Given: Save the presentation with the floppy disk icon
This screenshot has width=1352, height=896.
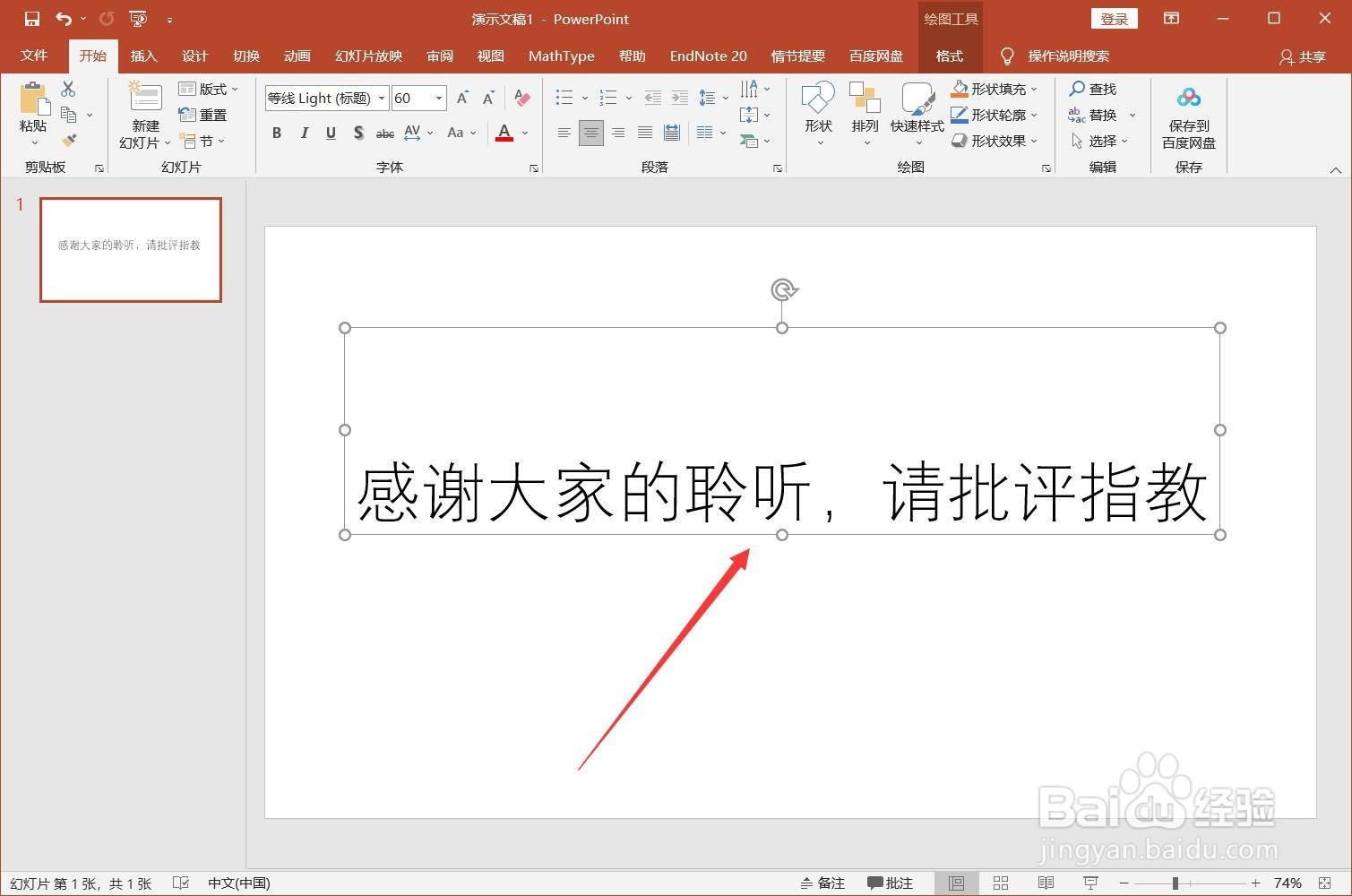Looking at the screenshot, I should pyautogui.click(x=32, y=19).
